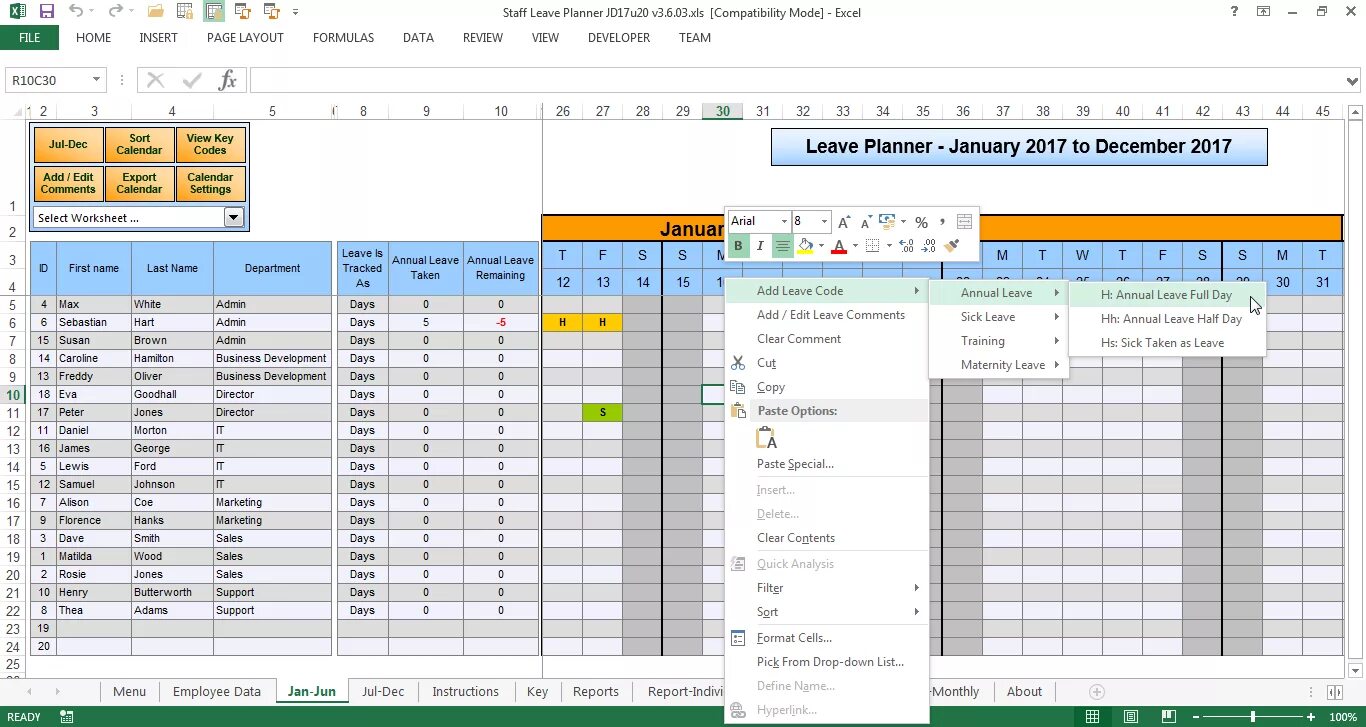Click the Merge & Center icon in mini toolbar
The width and height of the screenshot is (1366, 727).
[x=964, y=222]
